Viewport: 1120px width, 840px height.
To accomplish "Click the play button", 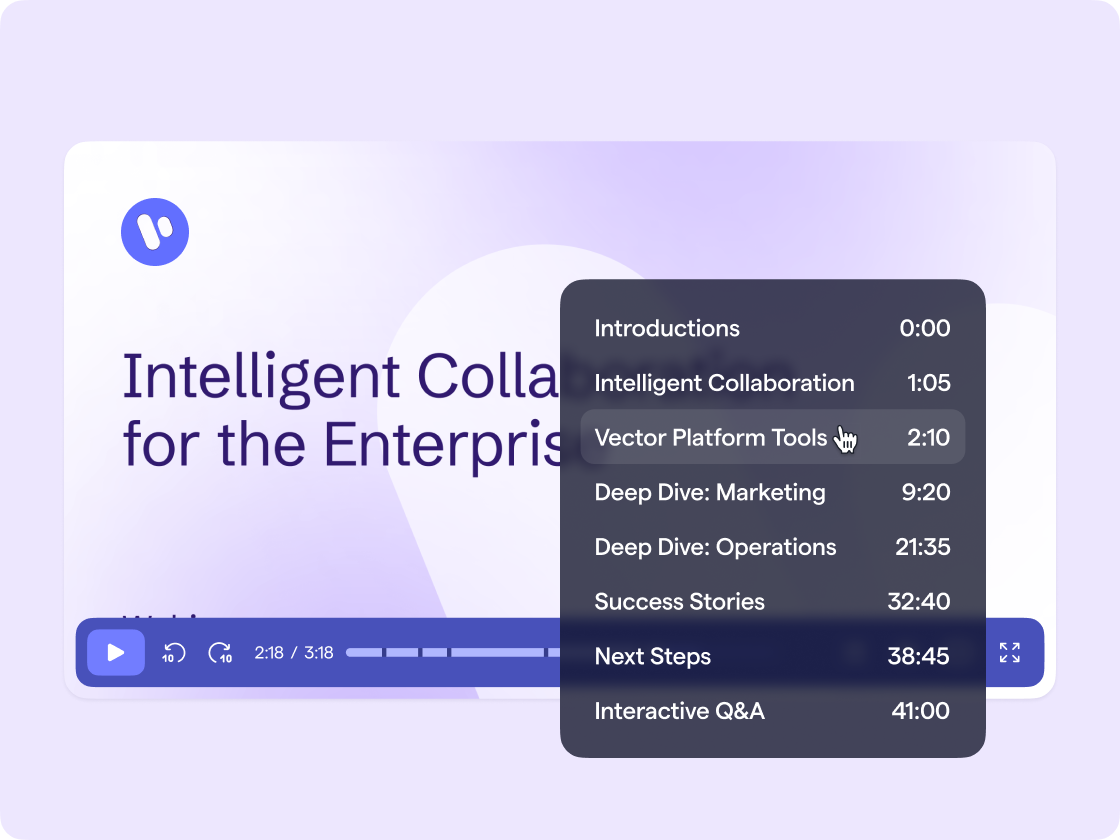I will (x=116, y=652).
